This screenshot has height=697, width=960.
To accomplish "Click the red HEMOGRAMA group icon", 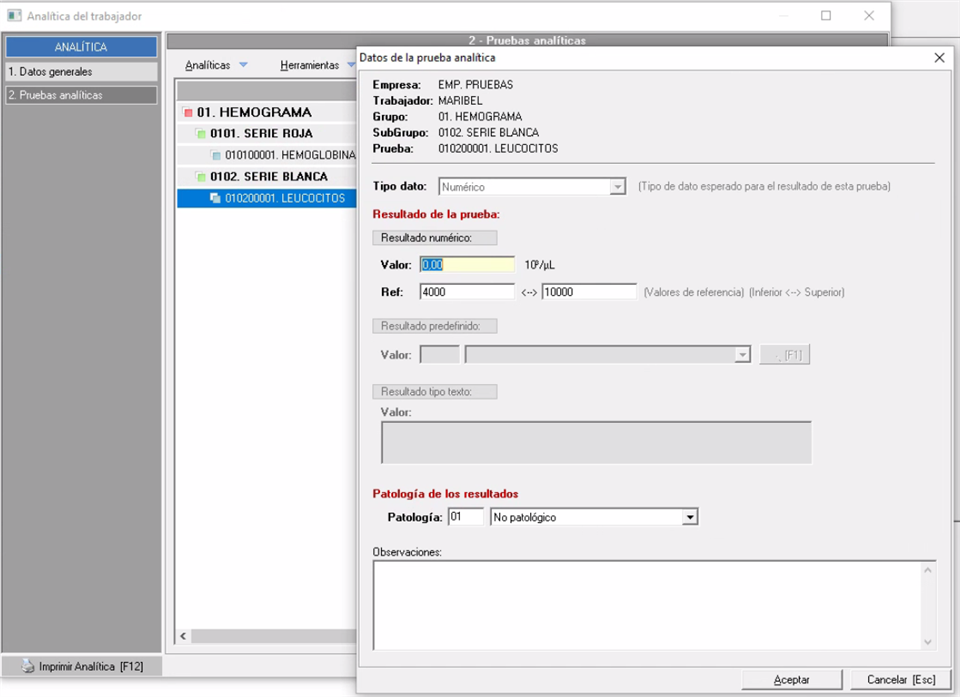I will [188, 113].
